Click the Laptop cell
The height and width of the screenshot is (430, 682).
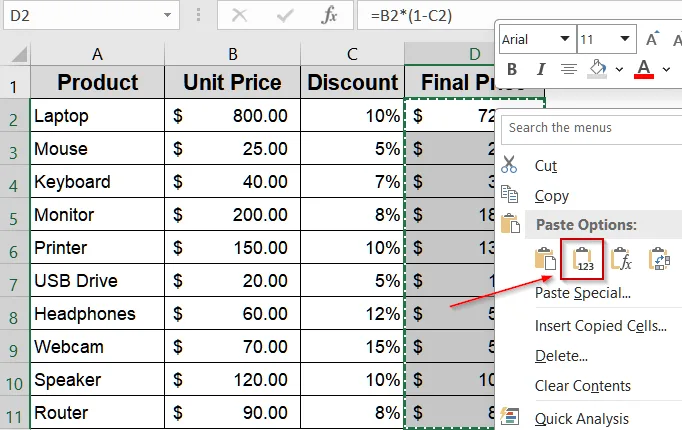coord(97,116)
